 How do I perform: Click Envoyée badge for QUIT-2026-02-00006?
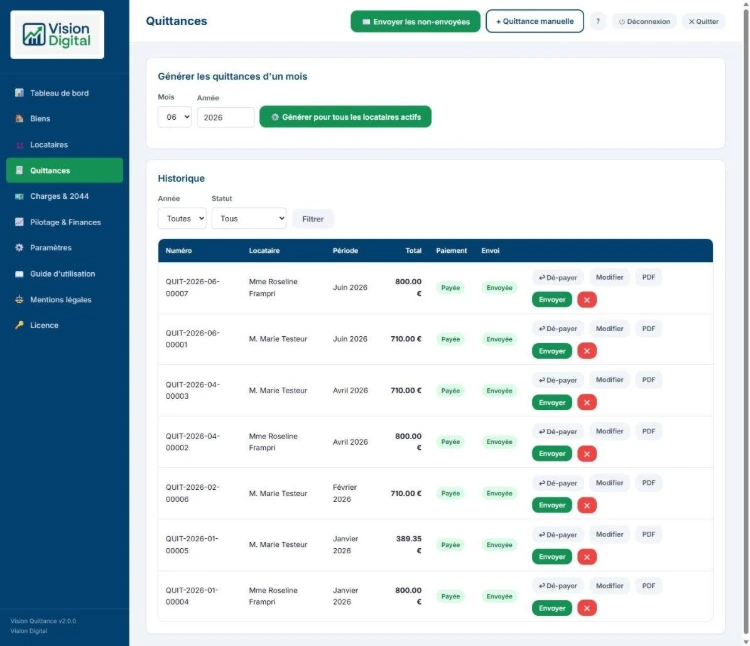pos(499,493)
